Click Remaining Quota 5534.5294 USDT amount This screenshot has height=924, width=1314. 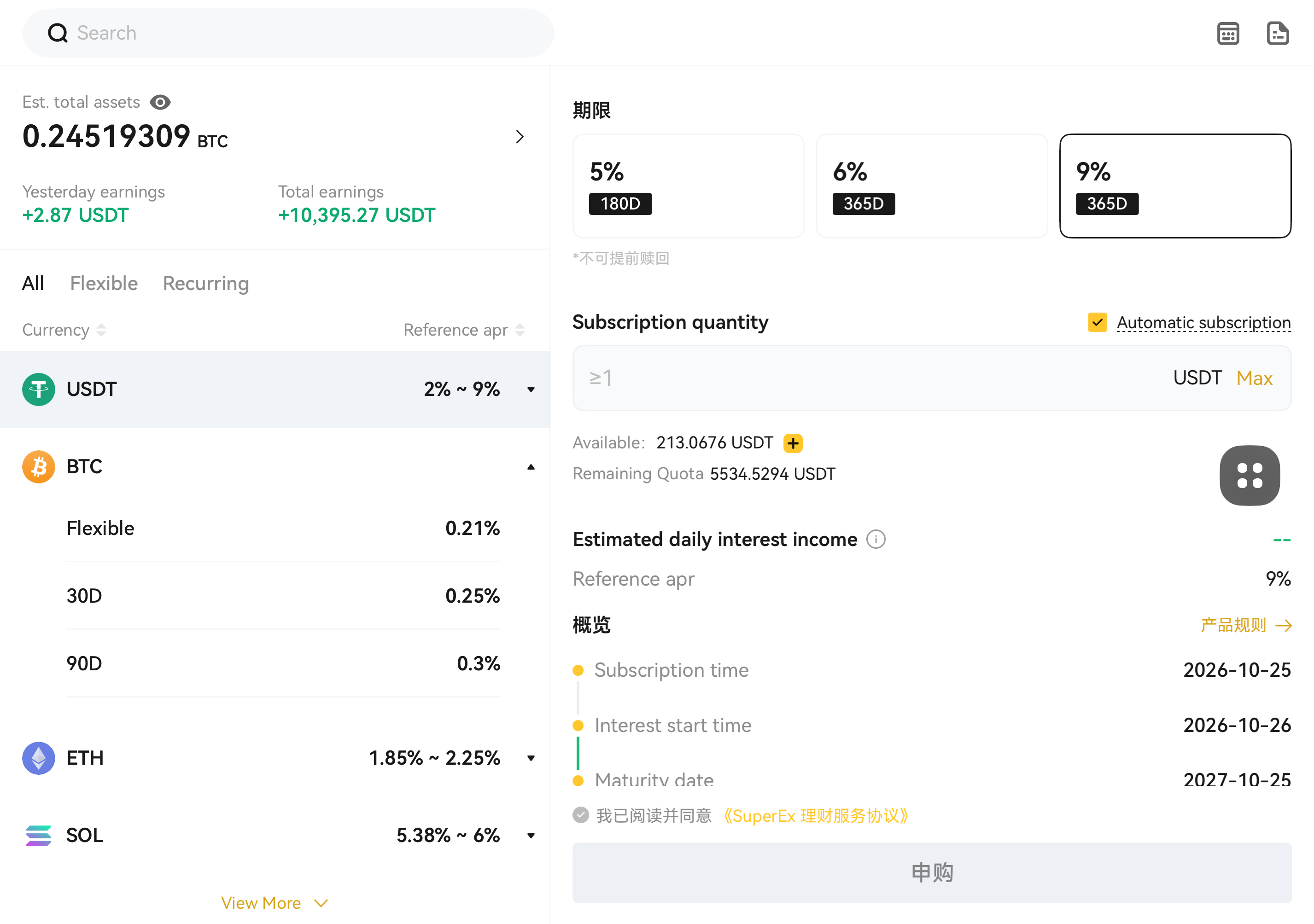[773, 474]
